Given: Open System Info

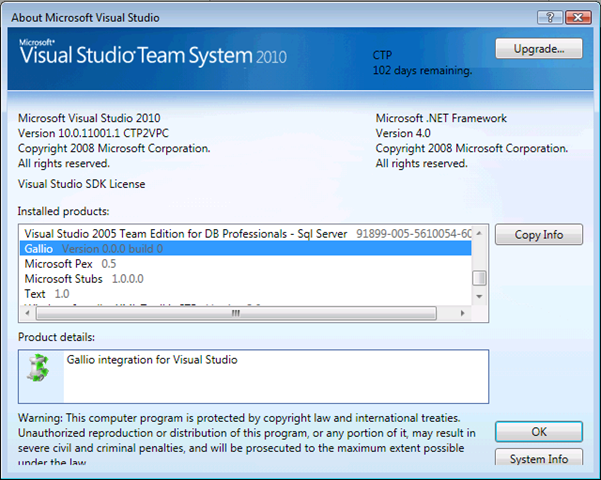Looking at the screenshot, I should coord(539,458).
